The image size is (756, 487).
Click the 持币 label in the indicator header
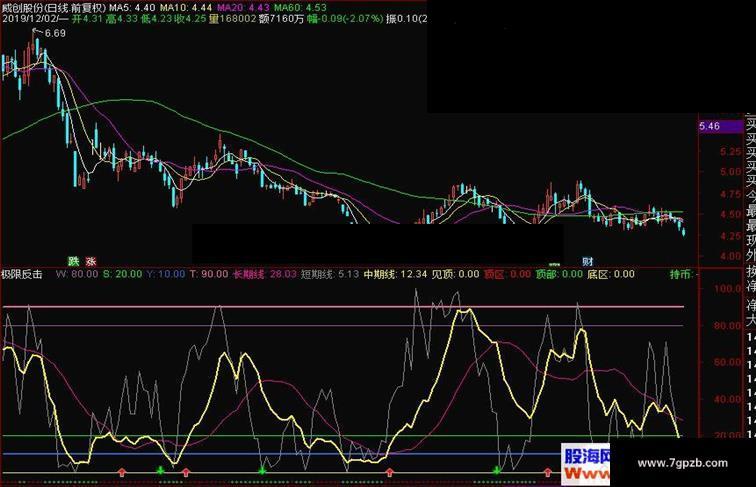[x=681, y=274]
